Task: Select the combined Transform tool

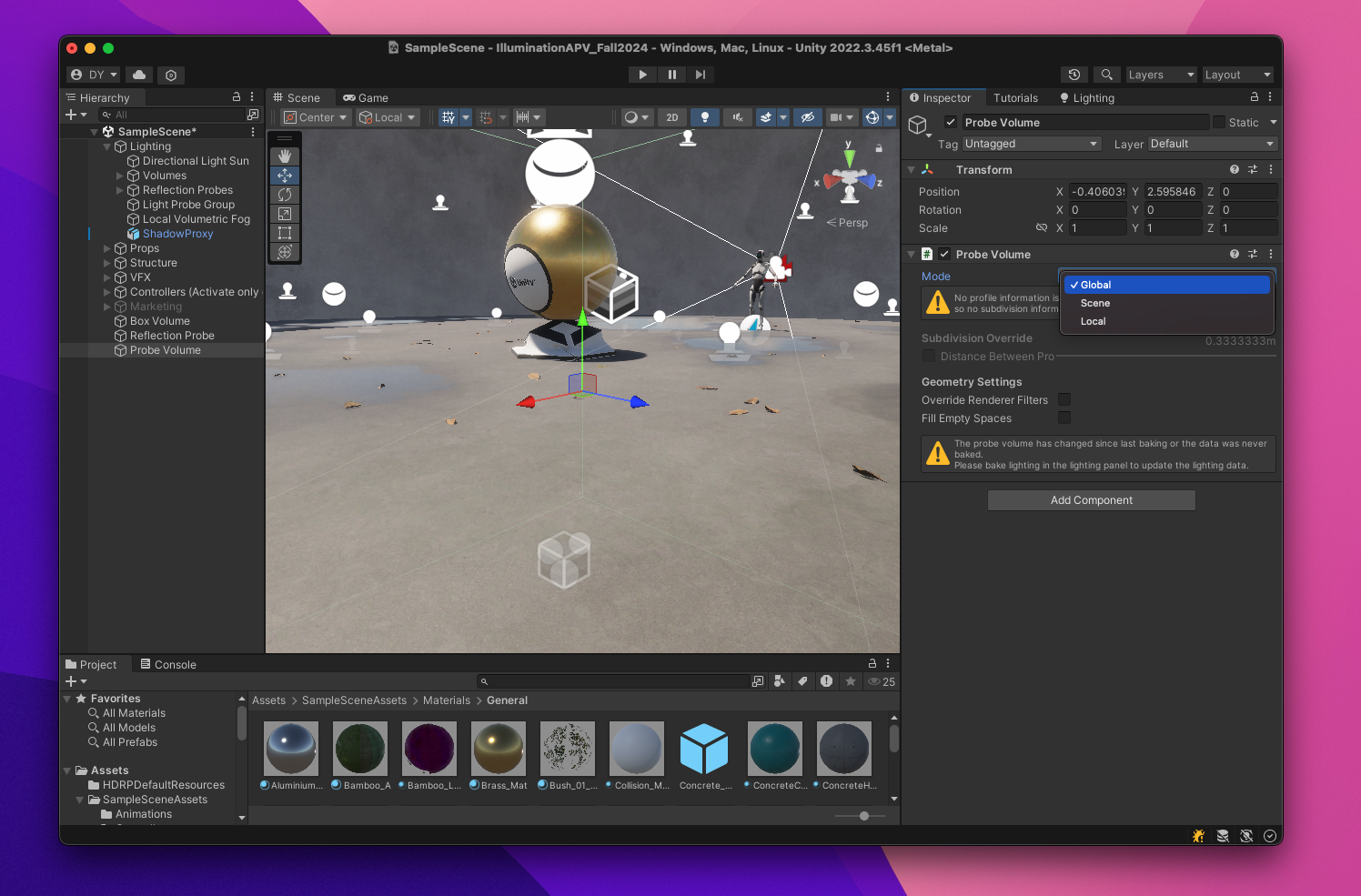Action: point(285,252)
